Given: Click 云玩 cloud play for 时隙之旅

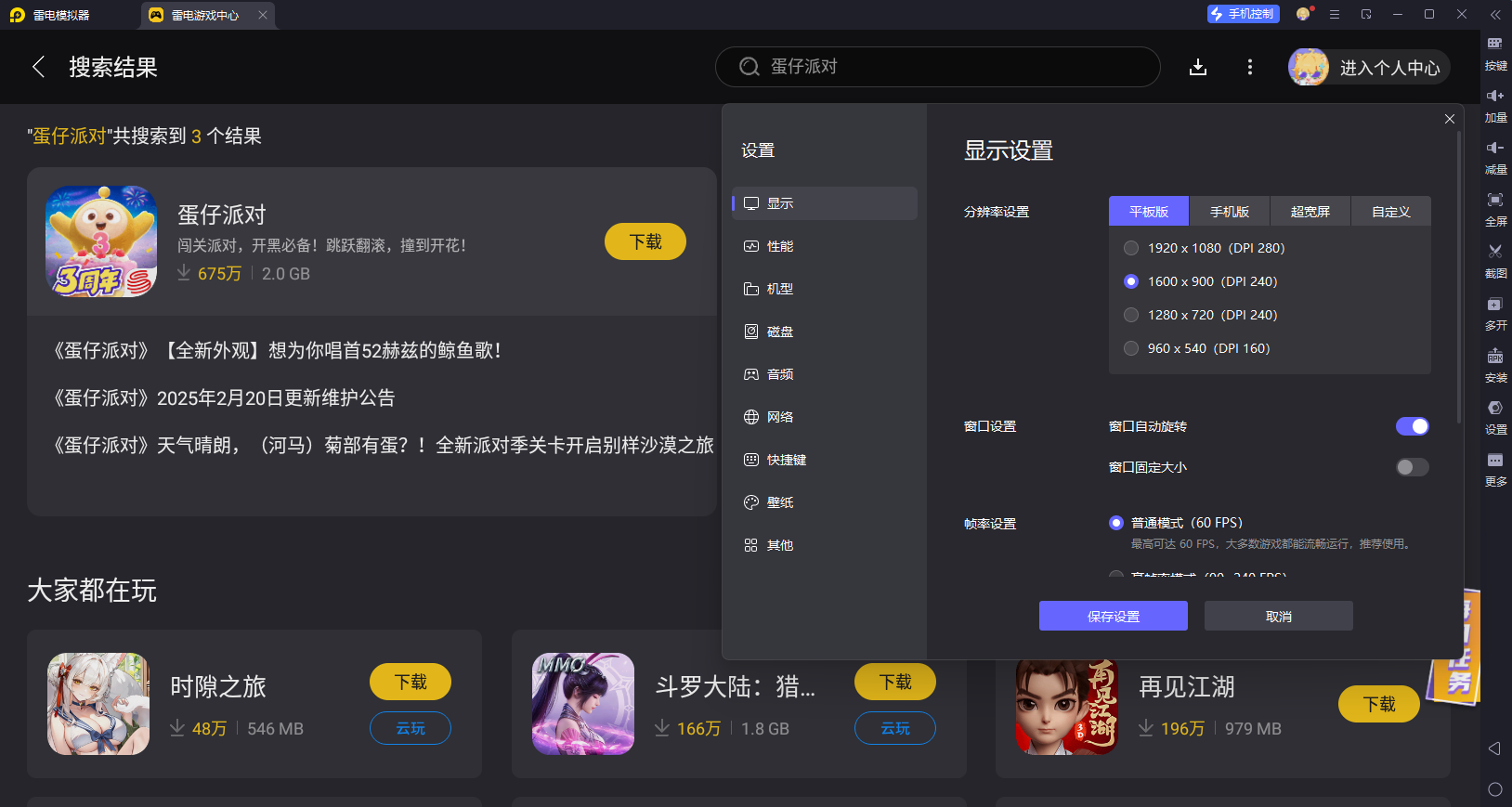Looking at the screenshot, I should click(411, 728).
